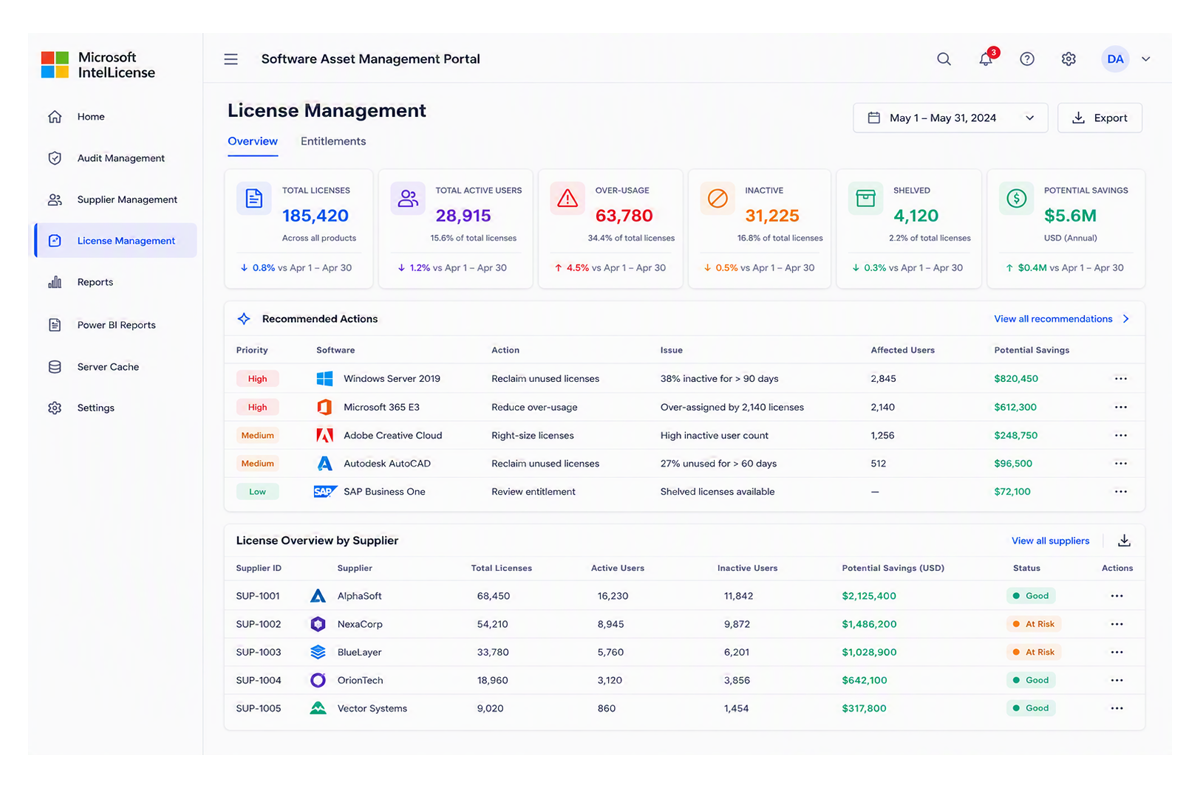Viewport: 1200px width, 788px height.
Task: Click the Vector Systems supplier logo
Action: [x=318, y=708]
